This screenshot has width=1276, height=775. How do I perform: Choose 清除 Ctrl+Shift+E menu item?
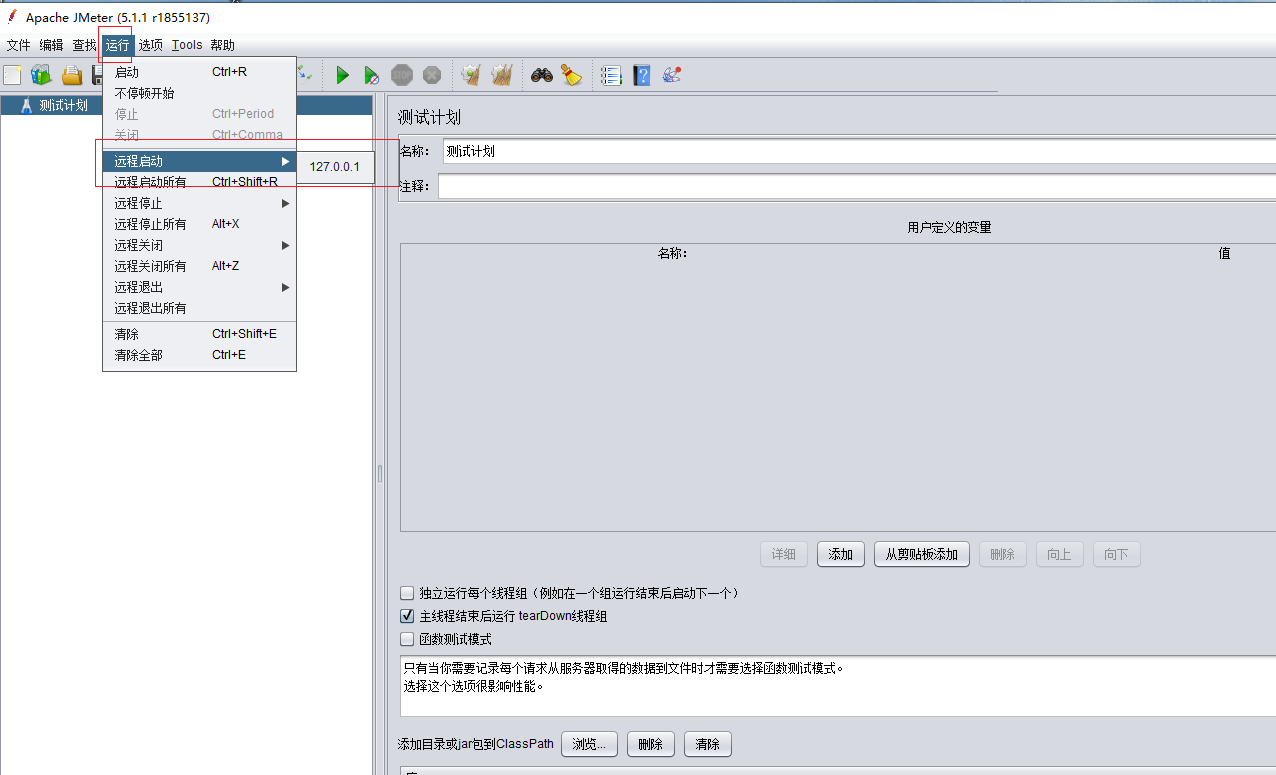pos(199,334)
